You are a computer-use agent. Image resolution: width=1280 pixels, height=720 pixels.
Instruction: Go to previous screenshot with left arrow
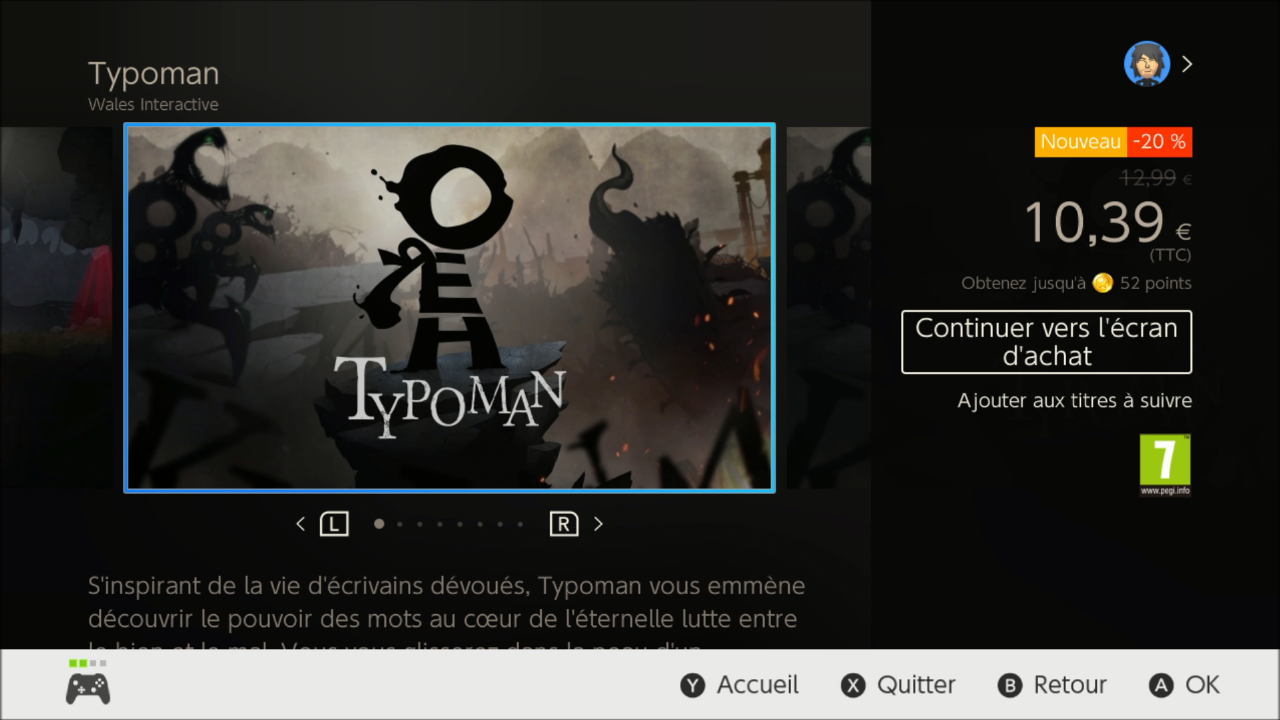(301, 524)
